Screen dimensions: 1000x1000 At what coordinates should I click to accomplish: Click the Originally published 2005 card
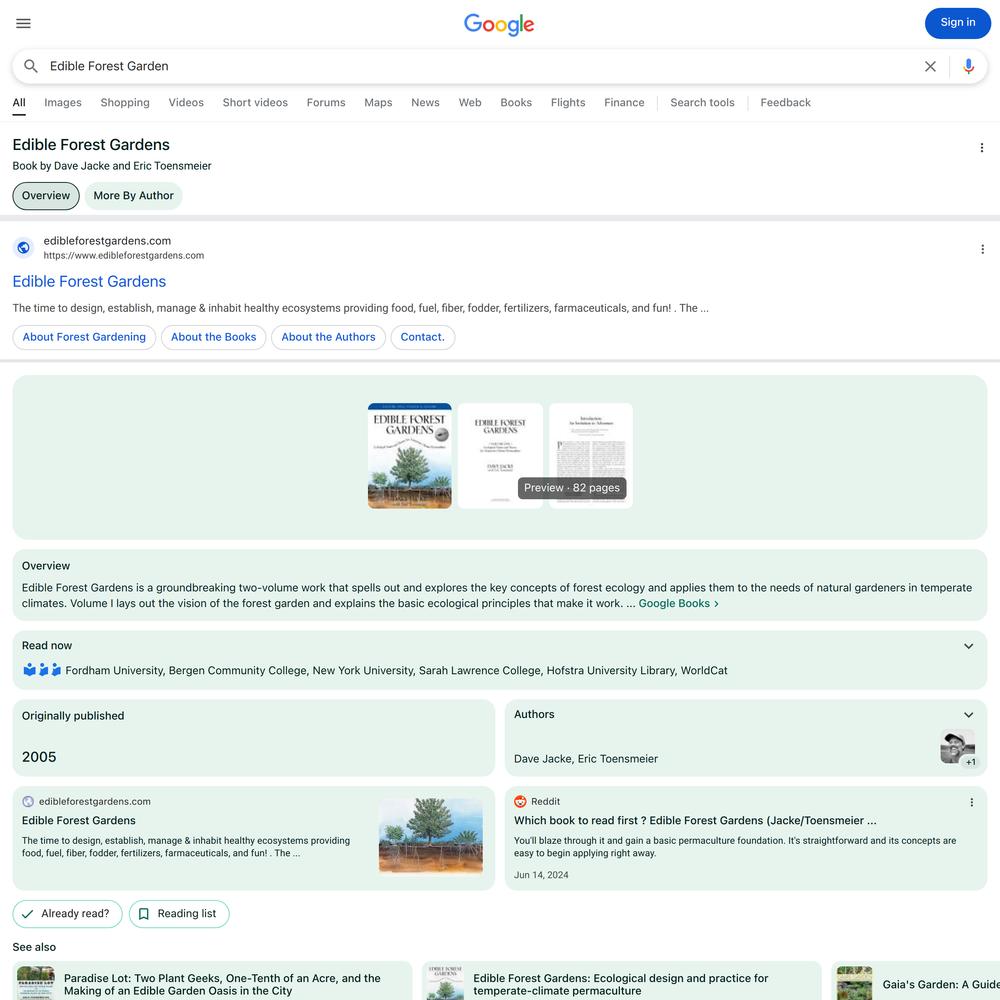[254, 738]
